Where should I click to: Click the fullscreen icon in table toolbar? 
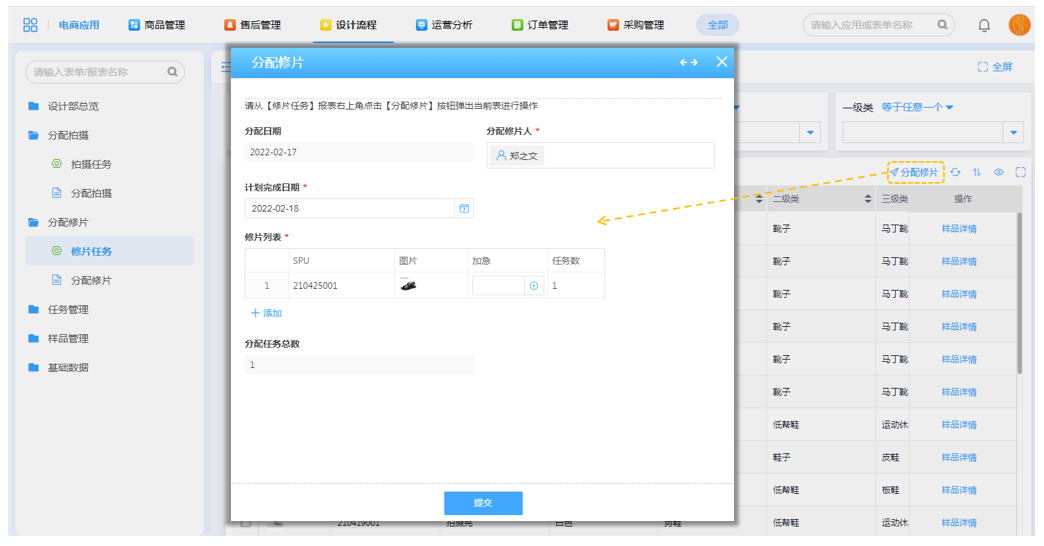tap(1020, 173)
